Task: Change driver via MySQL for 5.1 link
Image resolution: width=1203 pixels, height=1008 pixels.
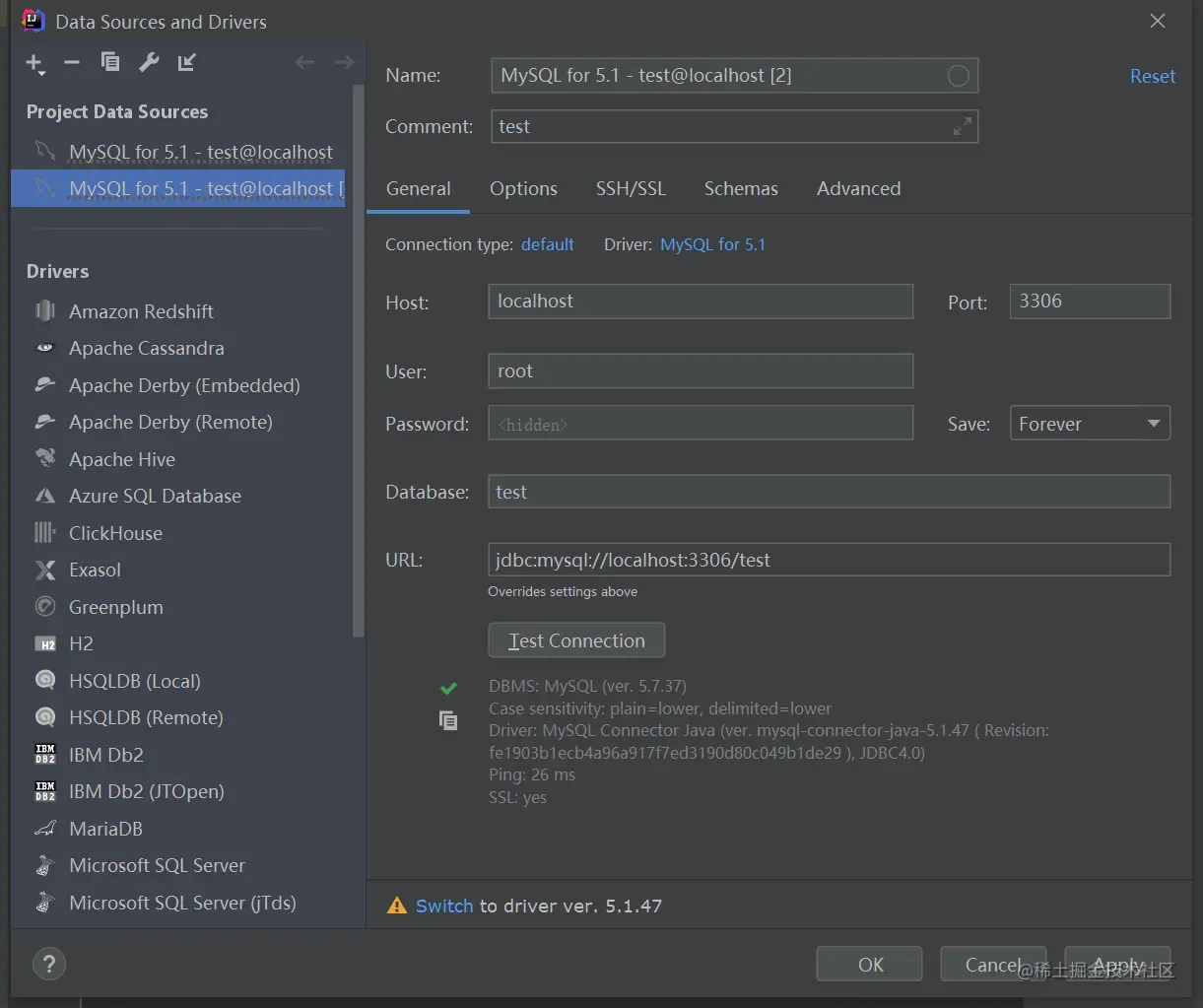Action: click(712, 244)
